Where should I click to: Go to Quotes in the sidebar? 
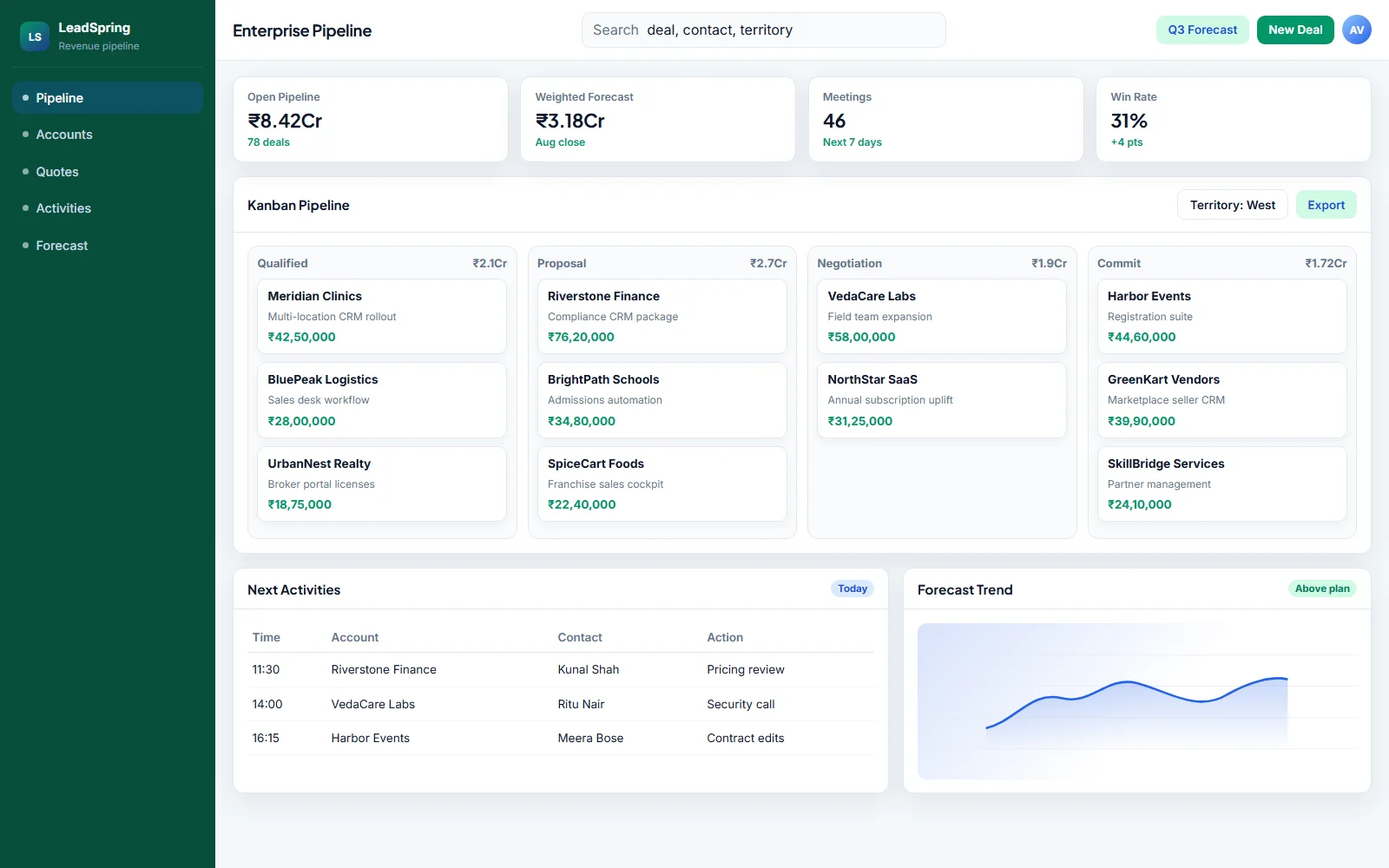[x=108, y=172]
